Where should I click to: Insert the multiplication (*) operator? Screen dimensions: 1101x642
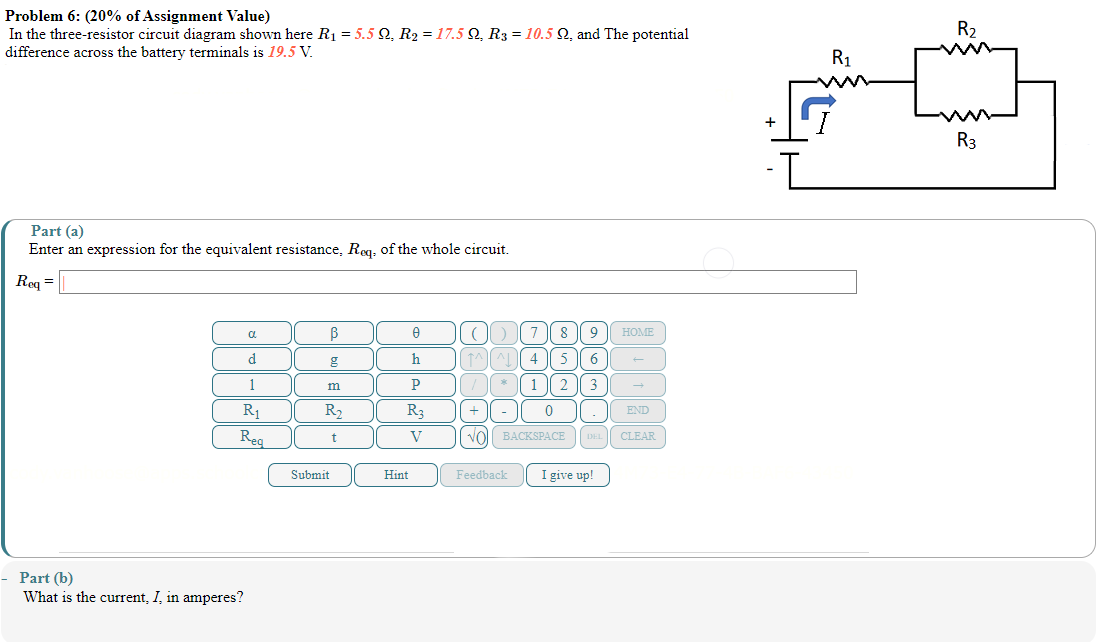(502, 384)
